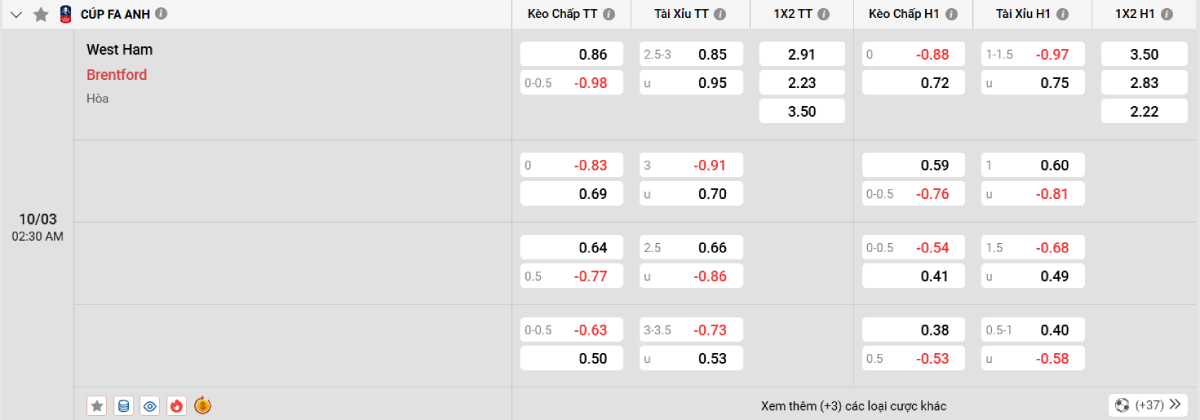Open Xem thêm (+3) các loại cược khác
The image size is (1200, 420).
point(852,405)
